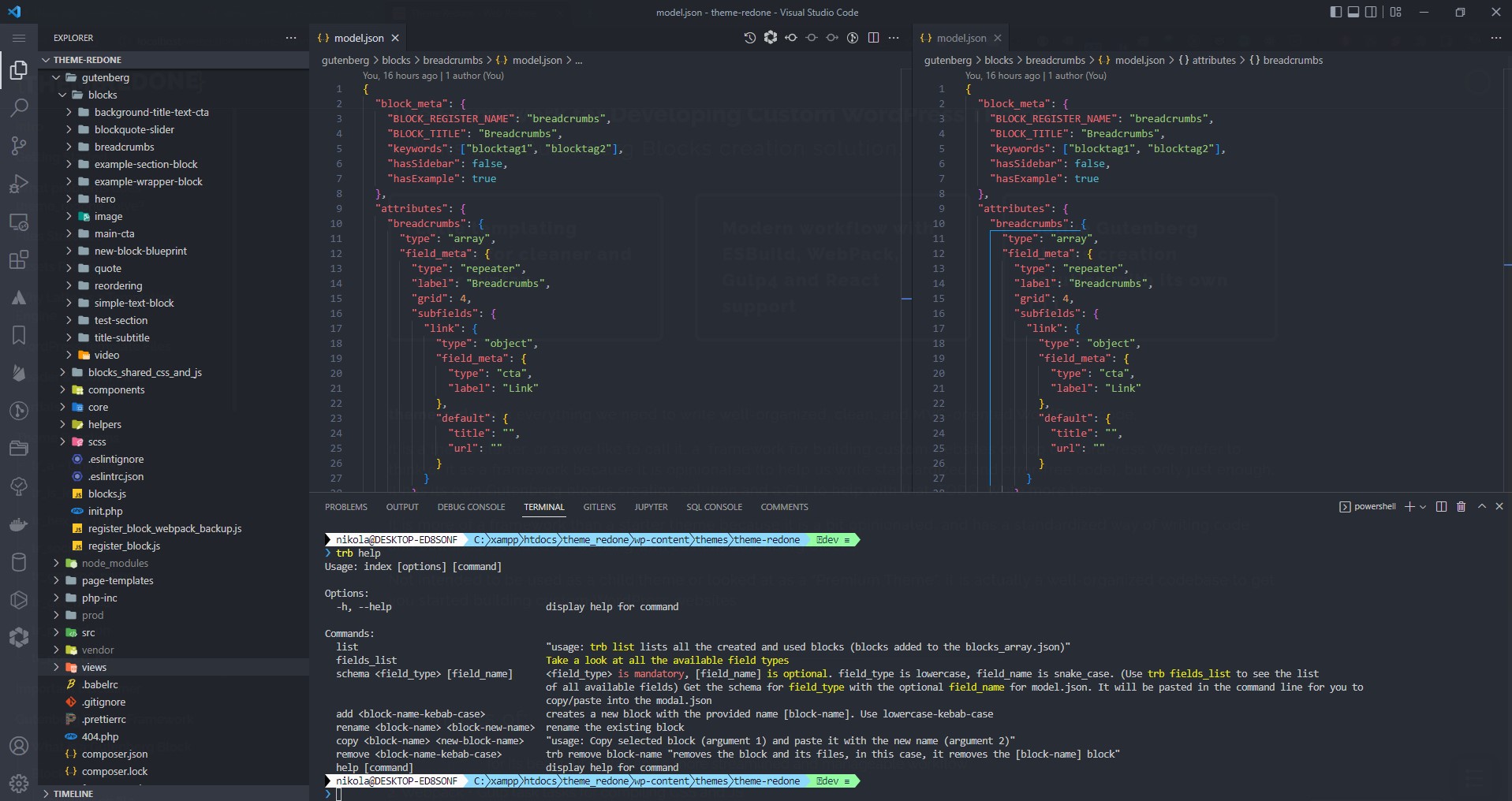1512x801 pixels.
Task: Toggle Panel visibility layout button
Action: coord(1353,12)
